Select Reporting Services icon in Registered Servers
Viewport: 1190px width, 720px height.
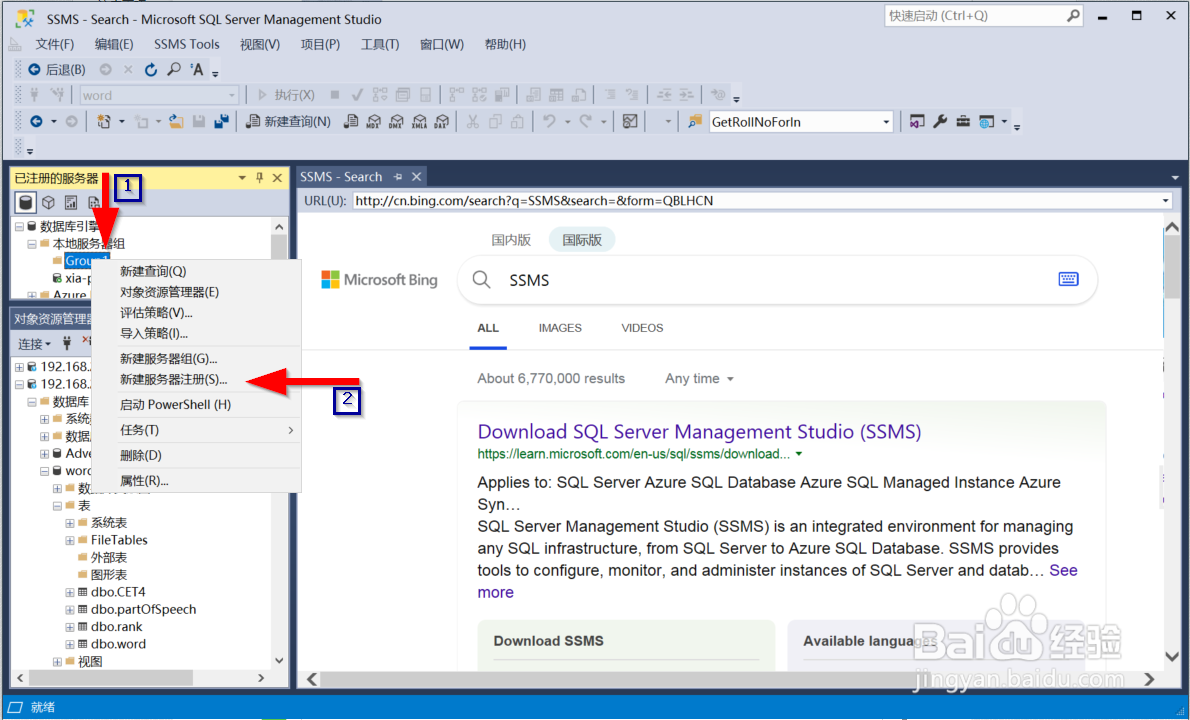click(x=71, y=203)
